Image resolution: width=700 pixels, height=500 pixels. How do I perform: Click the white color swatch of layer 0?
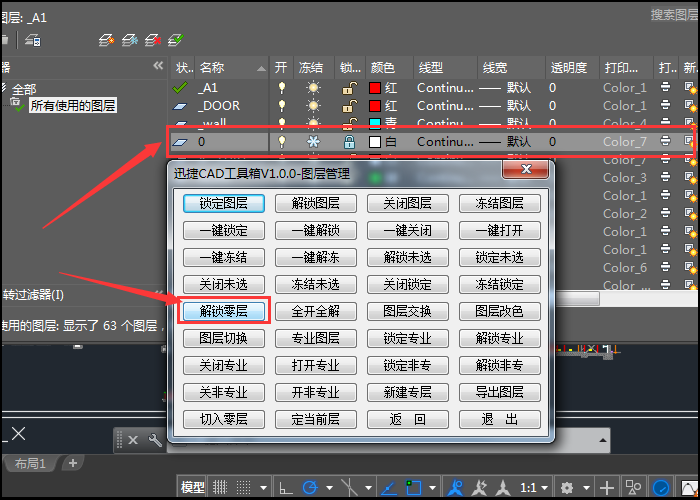click(375, 142)
